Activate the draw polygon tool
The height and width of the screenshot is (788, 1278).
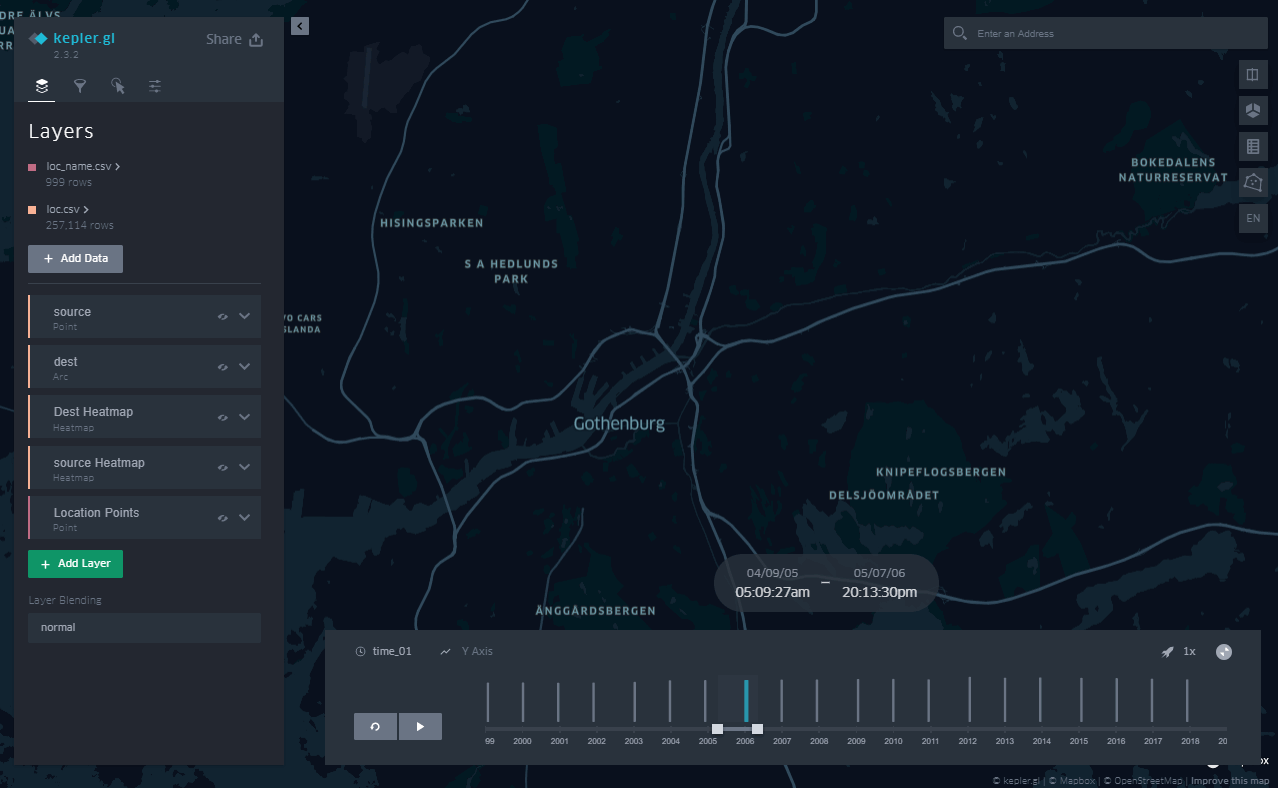coord(1253,182)
